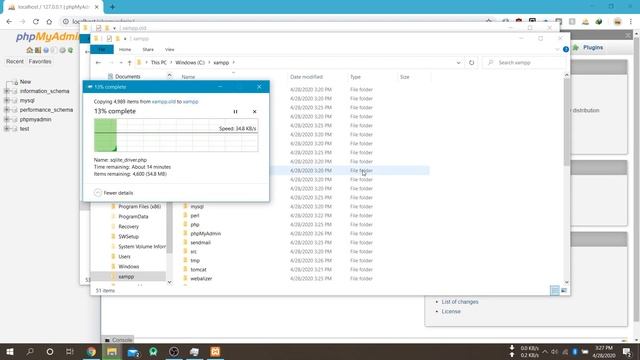Open the File tab in Explorer ribbon

click(x=102, y=49)
